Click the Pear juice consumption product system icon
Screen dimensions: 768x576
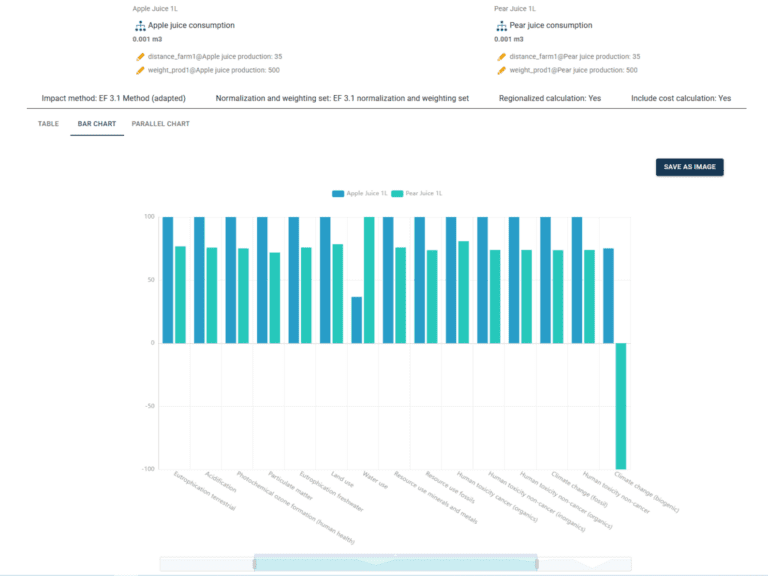(502, 25)
